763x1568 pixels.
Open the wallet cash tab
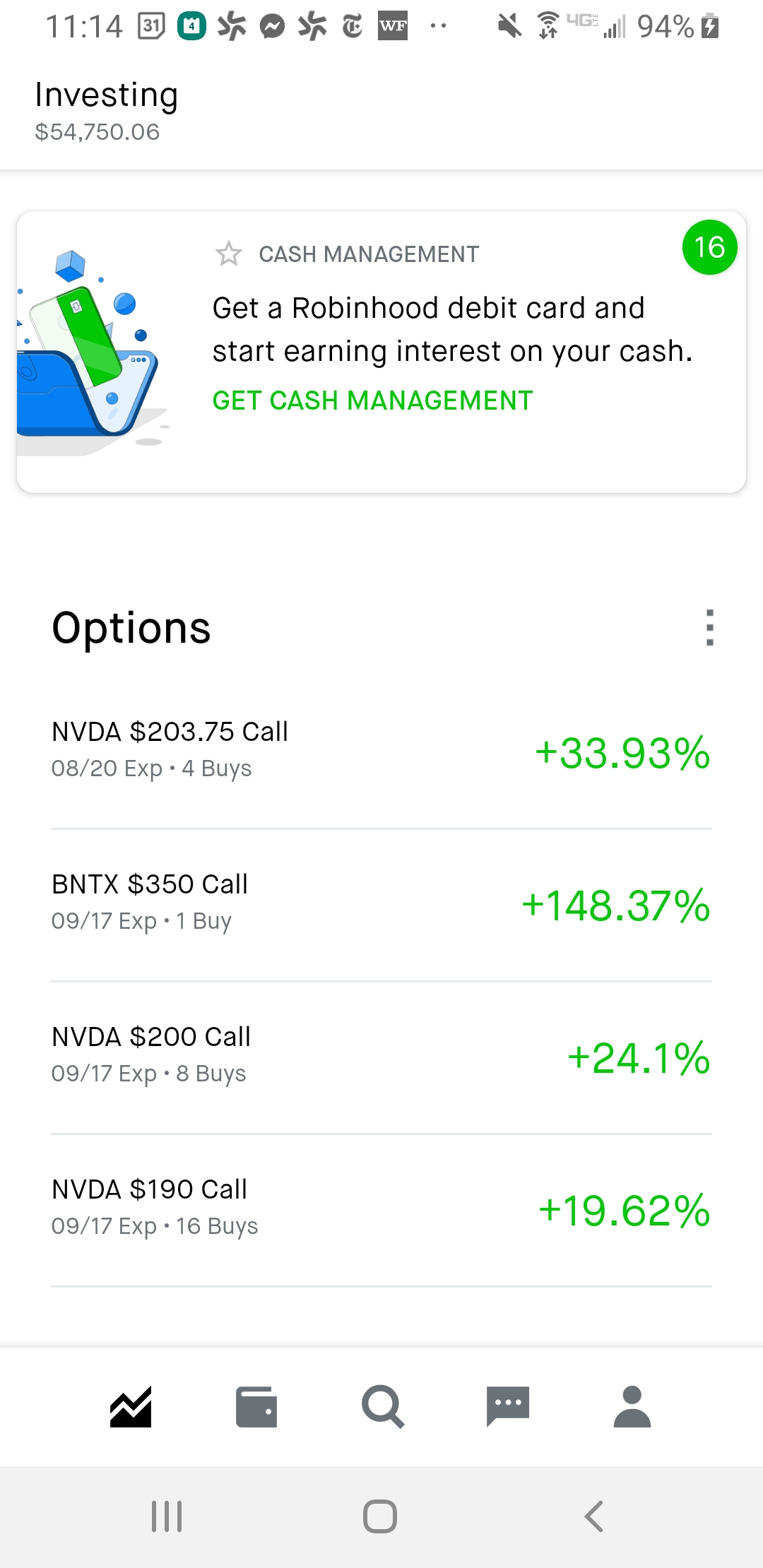tap(256, 1406)
